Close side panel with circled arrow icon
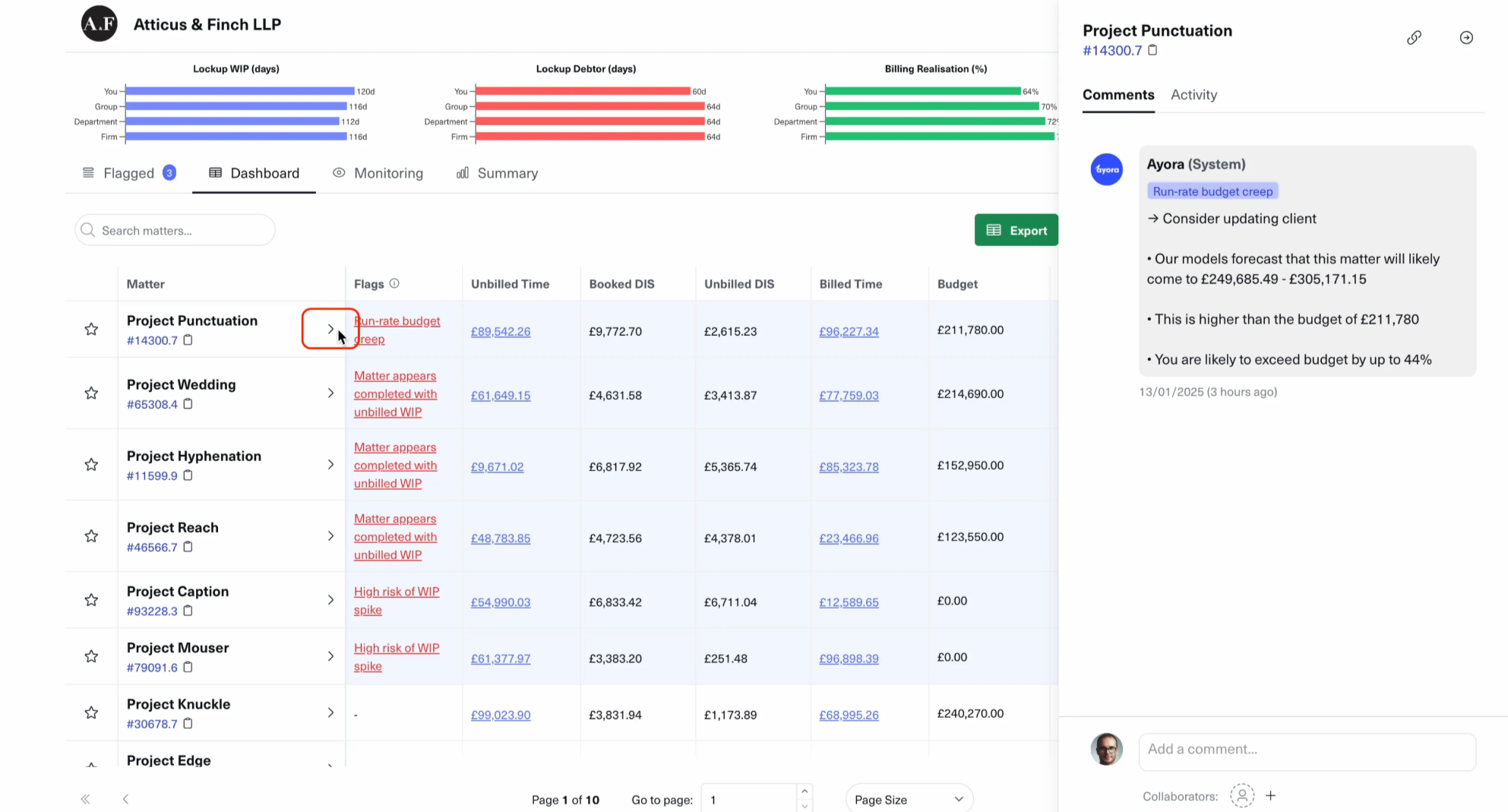 pos(1466,38)
